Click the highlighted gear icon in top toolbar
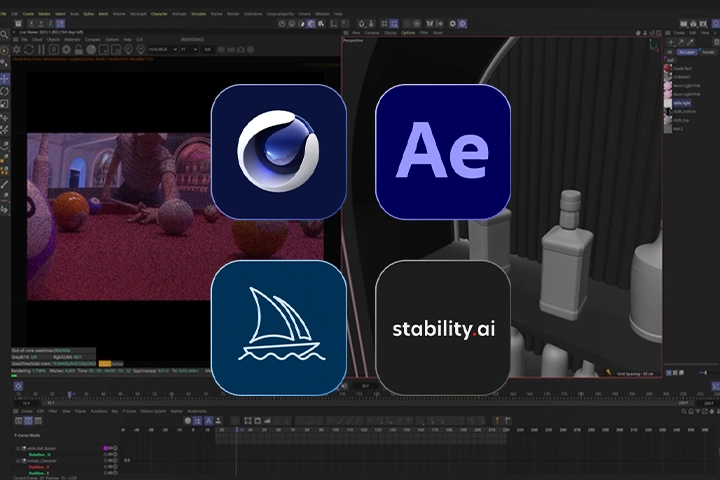 coord(462,23)
